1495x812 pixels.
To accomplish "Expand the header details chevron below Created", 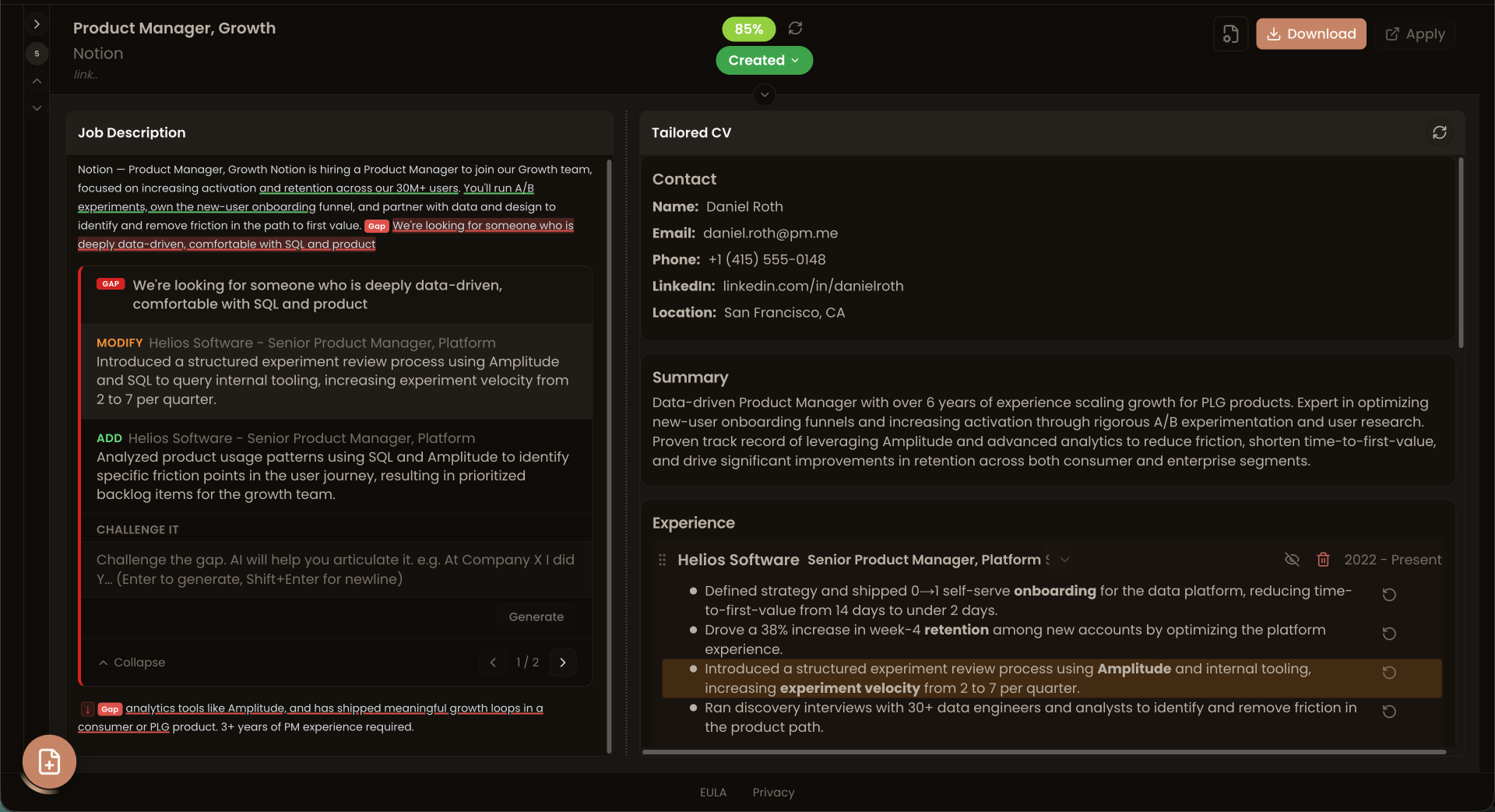I will point(765,95).
